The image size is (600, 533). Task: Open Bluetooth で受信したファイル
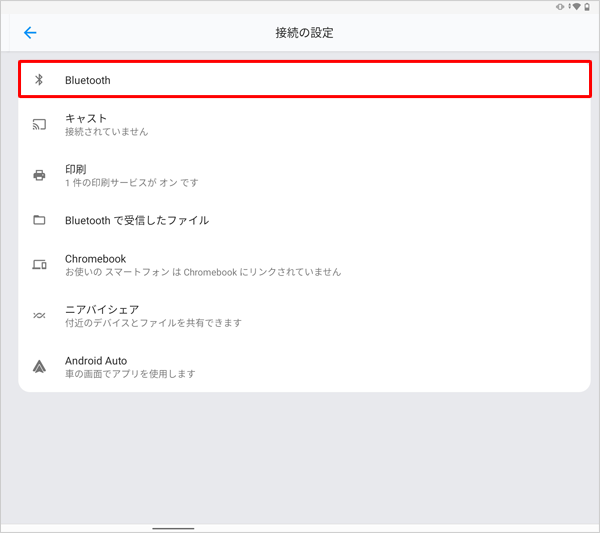[305, 220]
